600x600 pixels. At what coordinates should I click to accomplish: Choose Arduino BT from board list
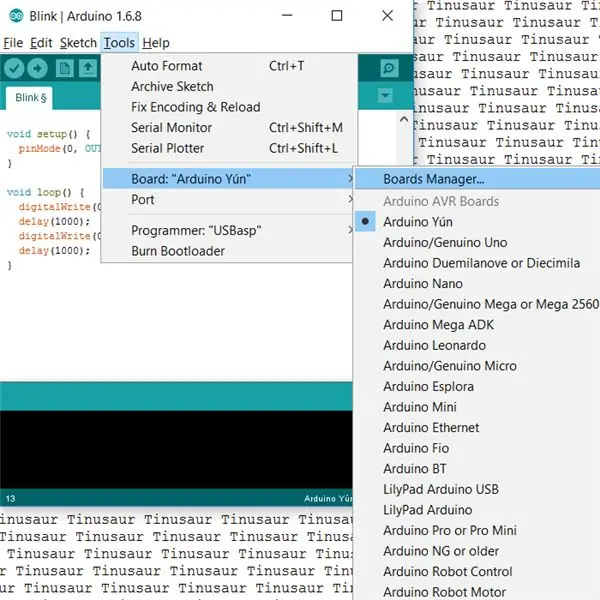click(x=478, y=469)
